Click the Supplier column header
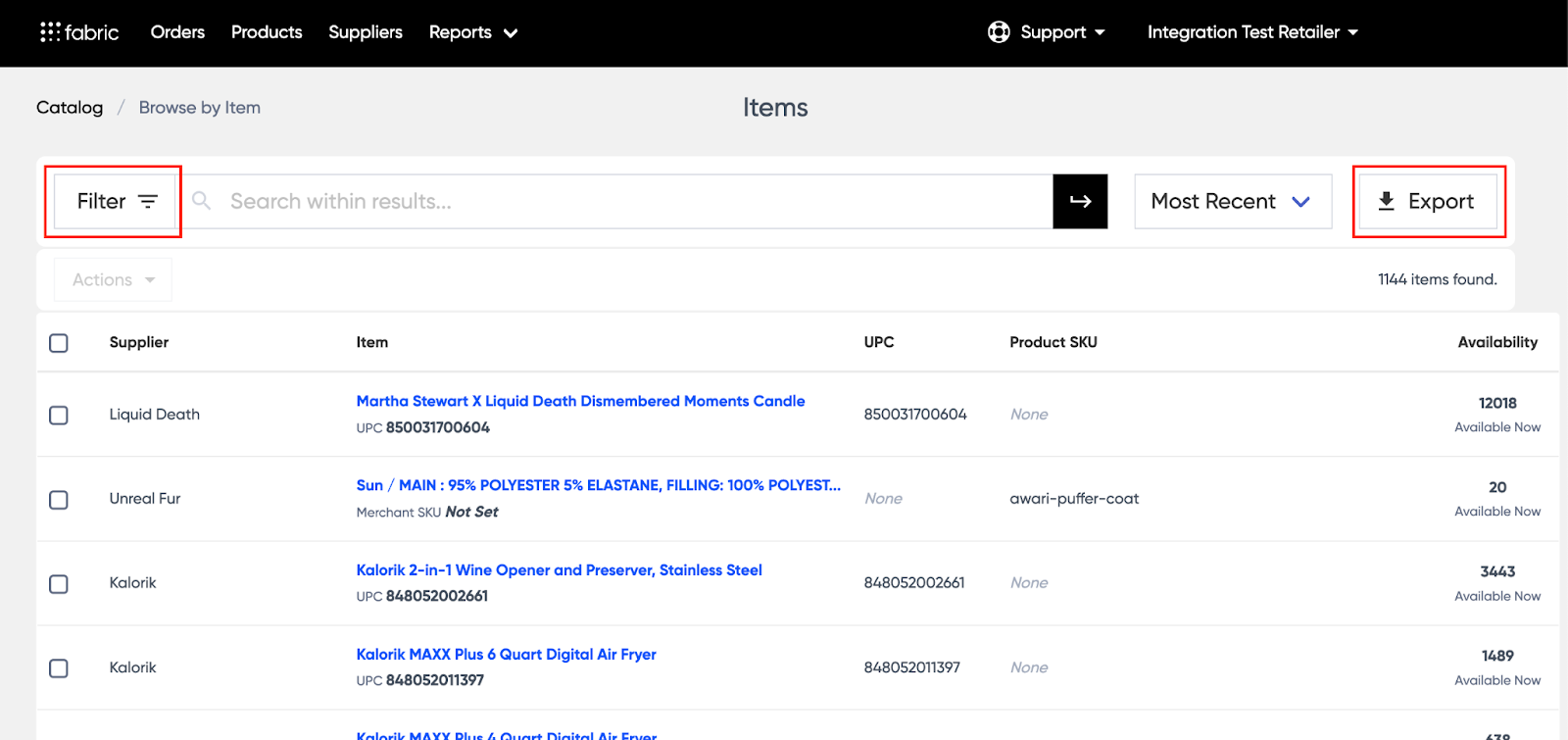The height and width of the screenshot is (740, 1568). [x=139, y=342]
